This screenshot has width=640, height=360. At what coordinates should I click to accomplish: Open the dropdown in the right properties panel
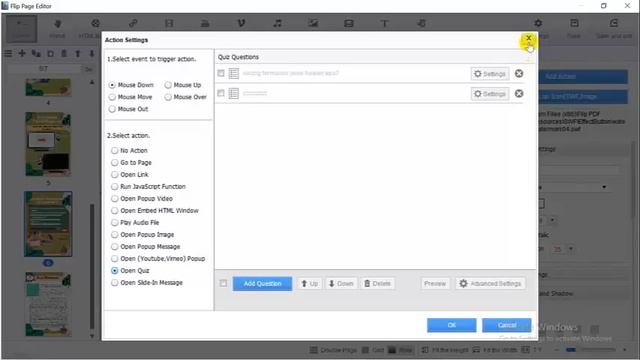point(604,187)
